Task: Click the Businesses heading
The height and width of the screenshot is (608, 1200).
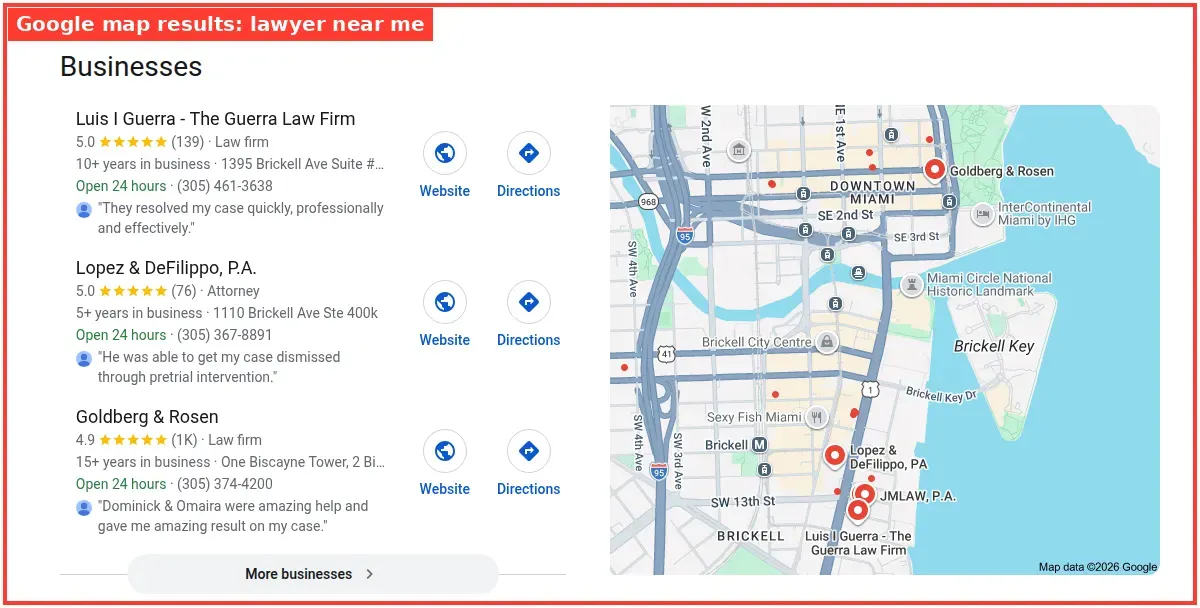Action: (131, 66)
